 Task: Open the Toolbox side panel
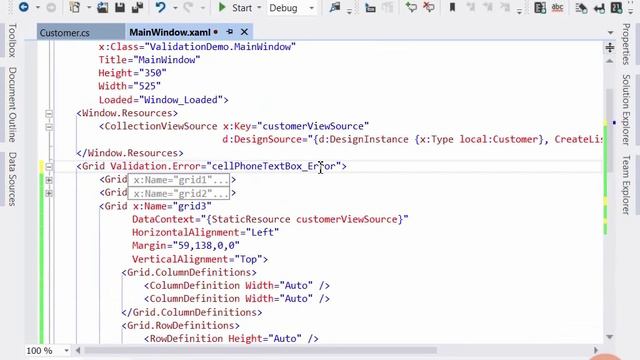(x=12, y=40)
